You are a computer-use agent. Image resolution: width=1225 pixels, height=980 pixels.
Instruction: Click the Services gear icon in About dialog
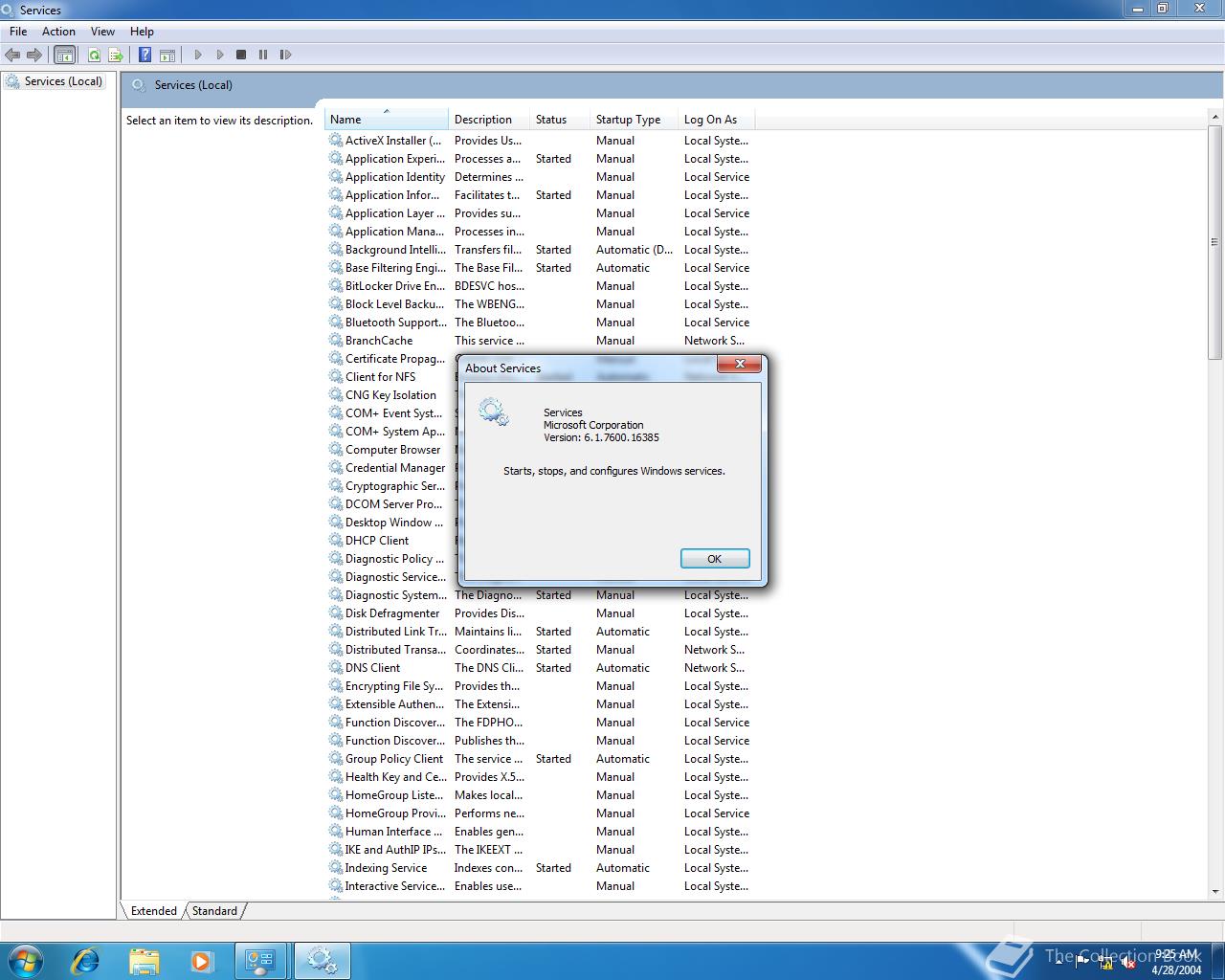494,412
